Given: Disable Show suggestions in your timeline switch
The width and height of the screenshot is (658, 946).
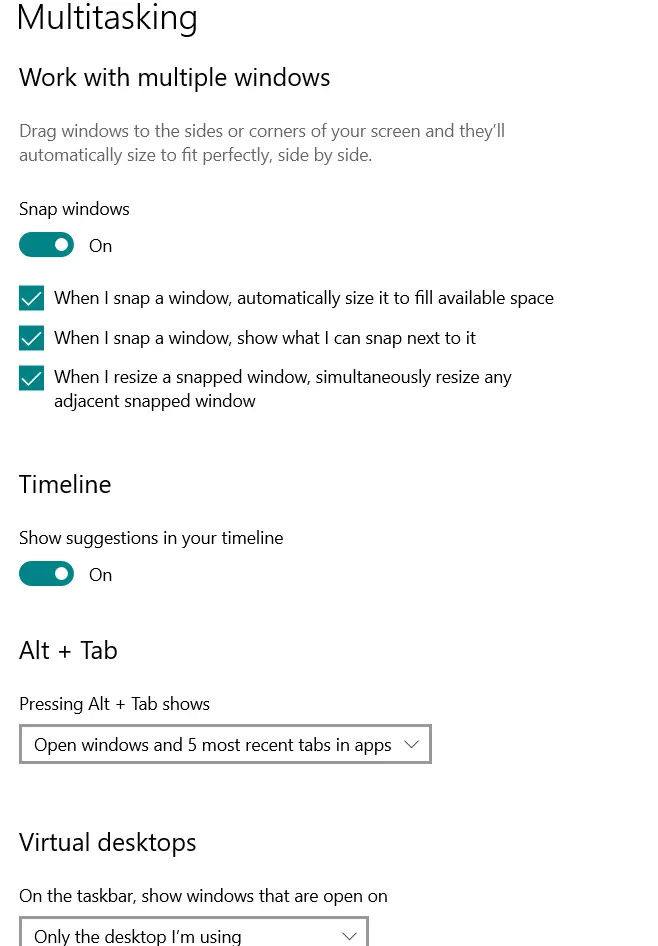Looking at the screenshot, I should [x=46, y=574].
